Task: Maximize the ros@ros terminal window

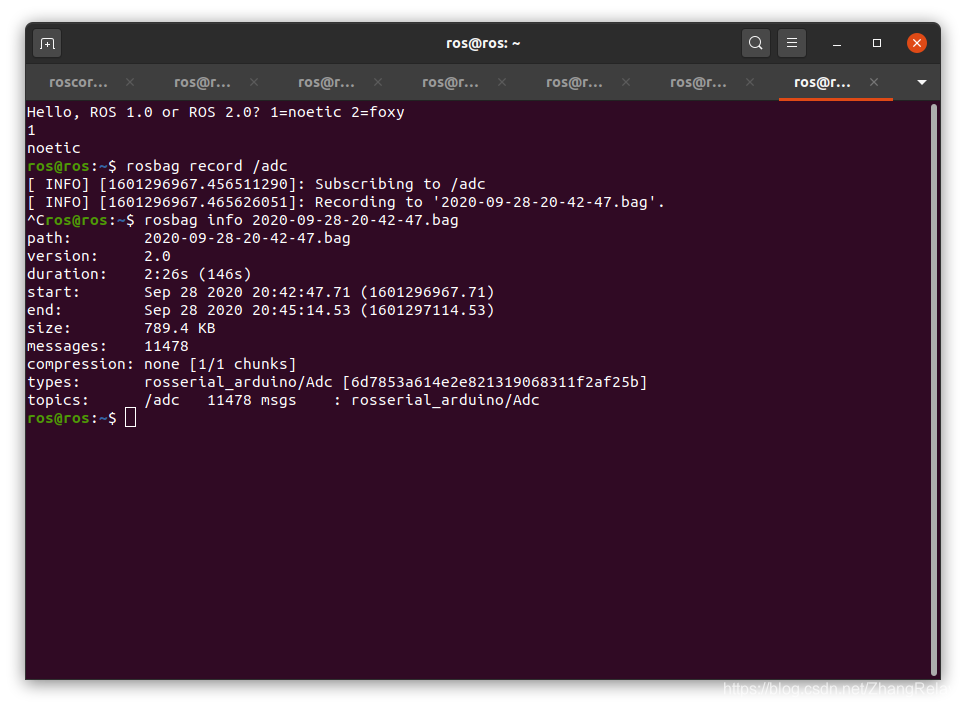Action: [877, 43]
